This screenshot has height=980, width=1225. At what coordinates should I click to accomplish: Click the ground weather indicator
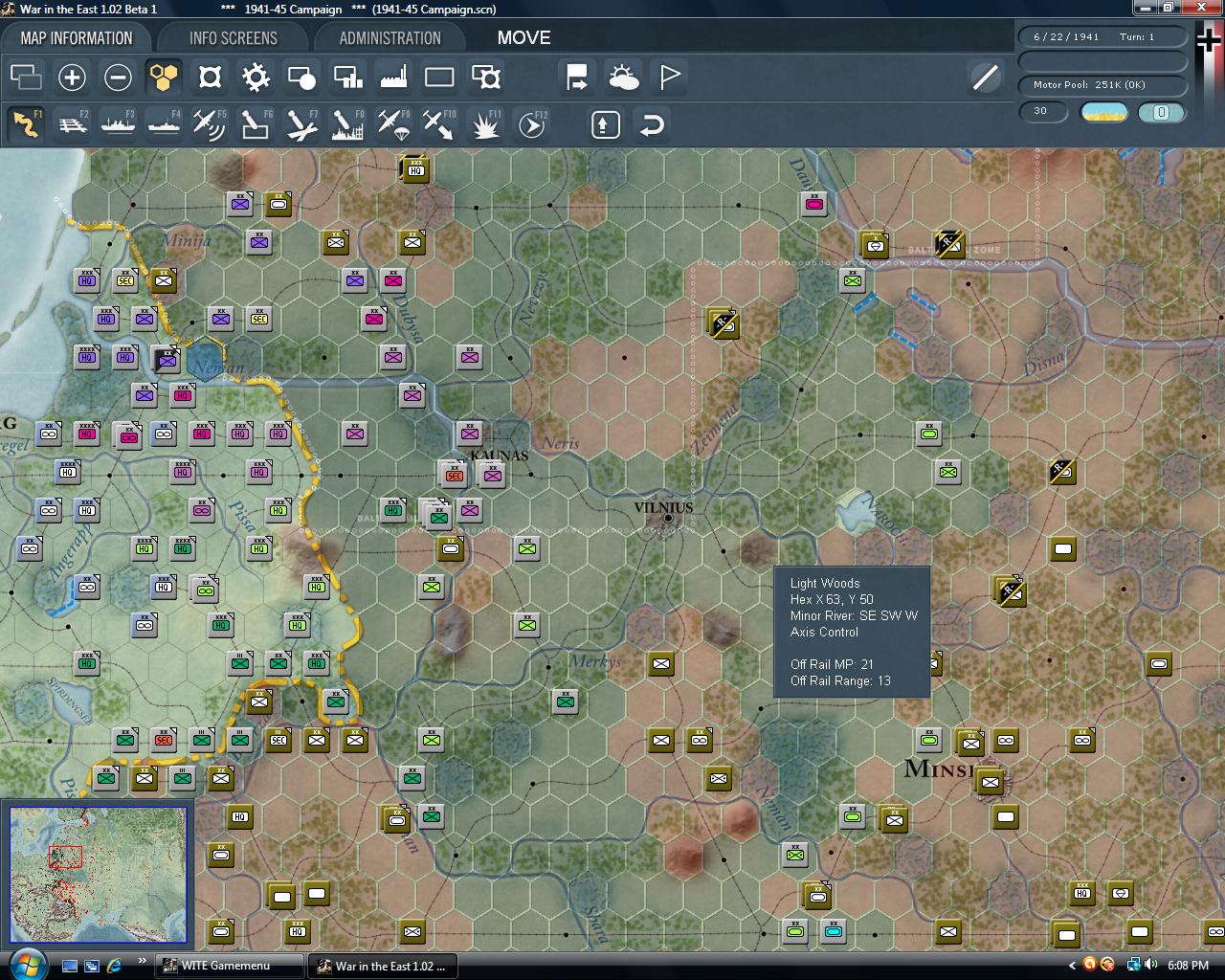pos(1103,112)
